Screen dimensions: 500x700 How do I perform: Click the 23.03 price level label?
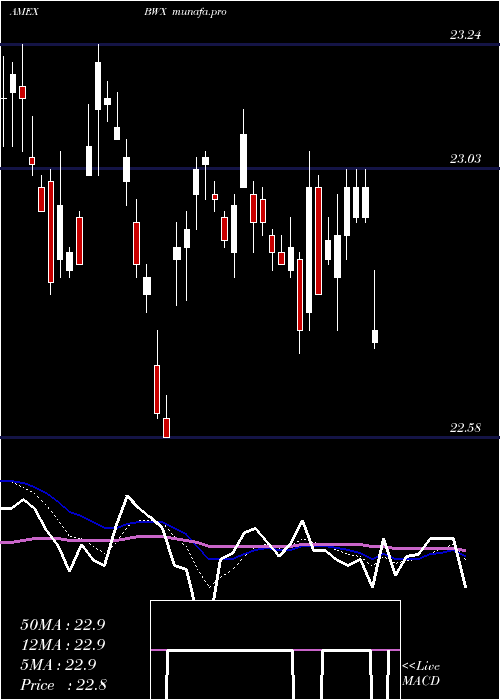465,158
